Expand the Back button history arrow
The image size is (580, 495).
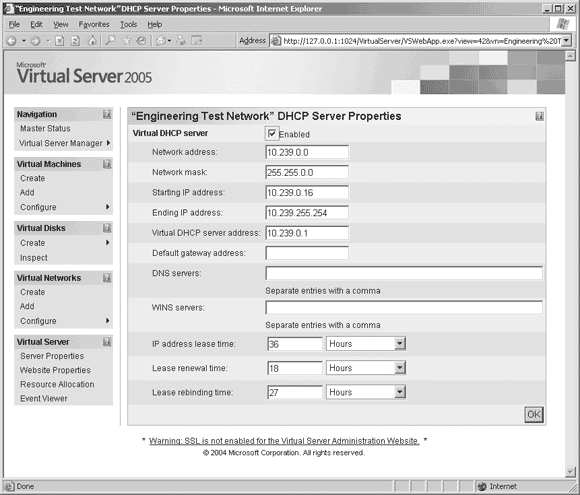[24, 41]
